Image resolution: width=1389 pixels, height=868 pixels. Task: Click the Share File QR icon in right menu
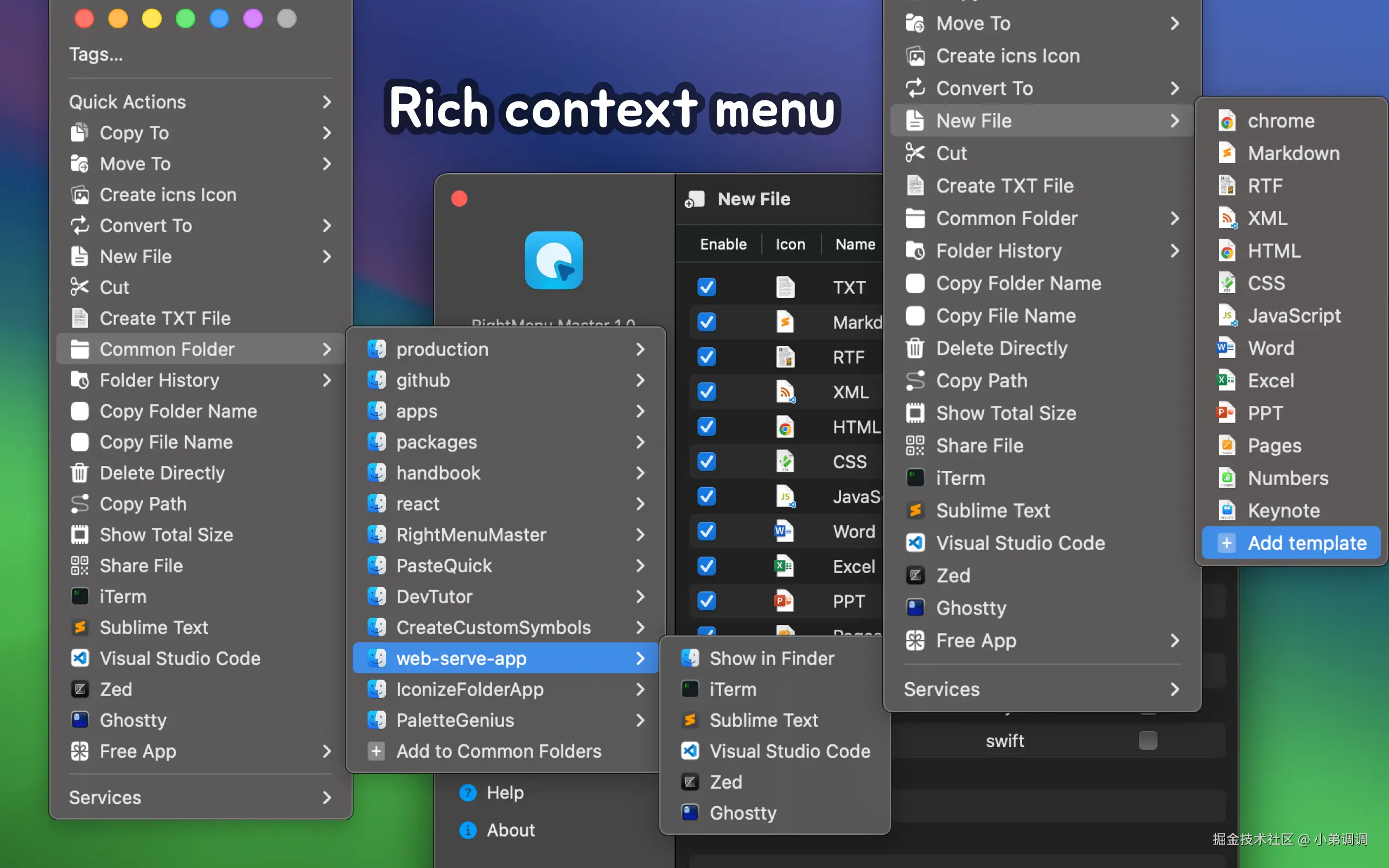(915, 445)
